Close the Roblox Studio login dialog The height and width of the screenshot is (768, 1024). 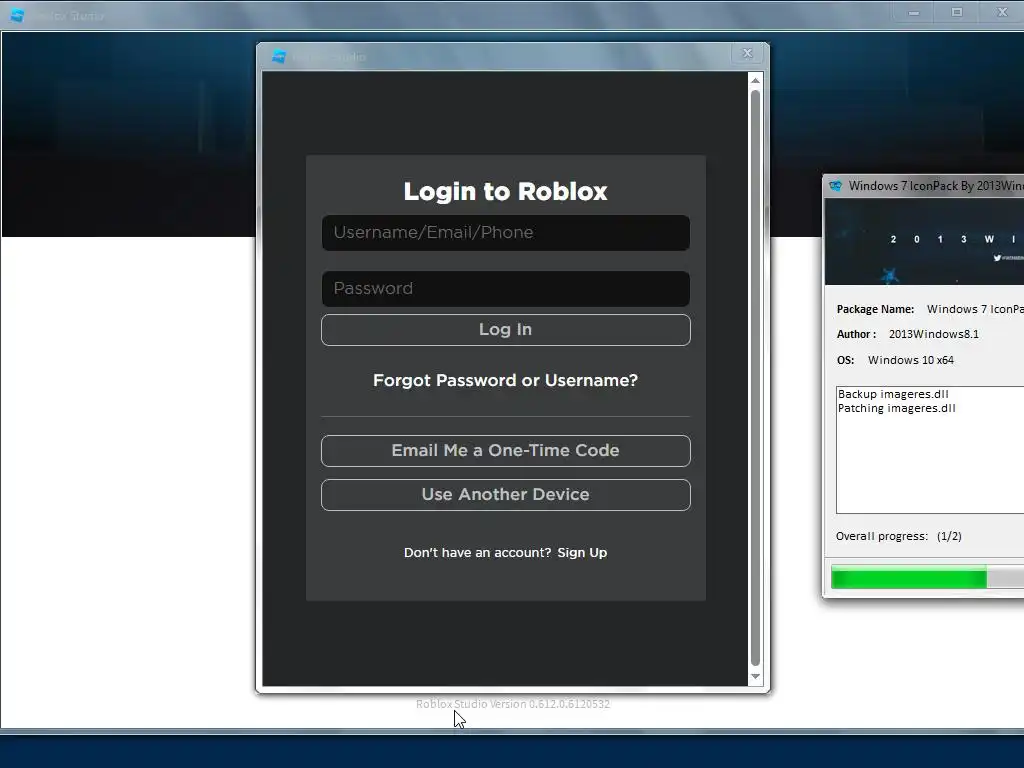coord(747,54)
